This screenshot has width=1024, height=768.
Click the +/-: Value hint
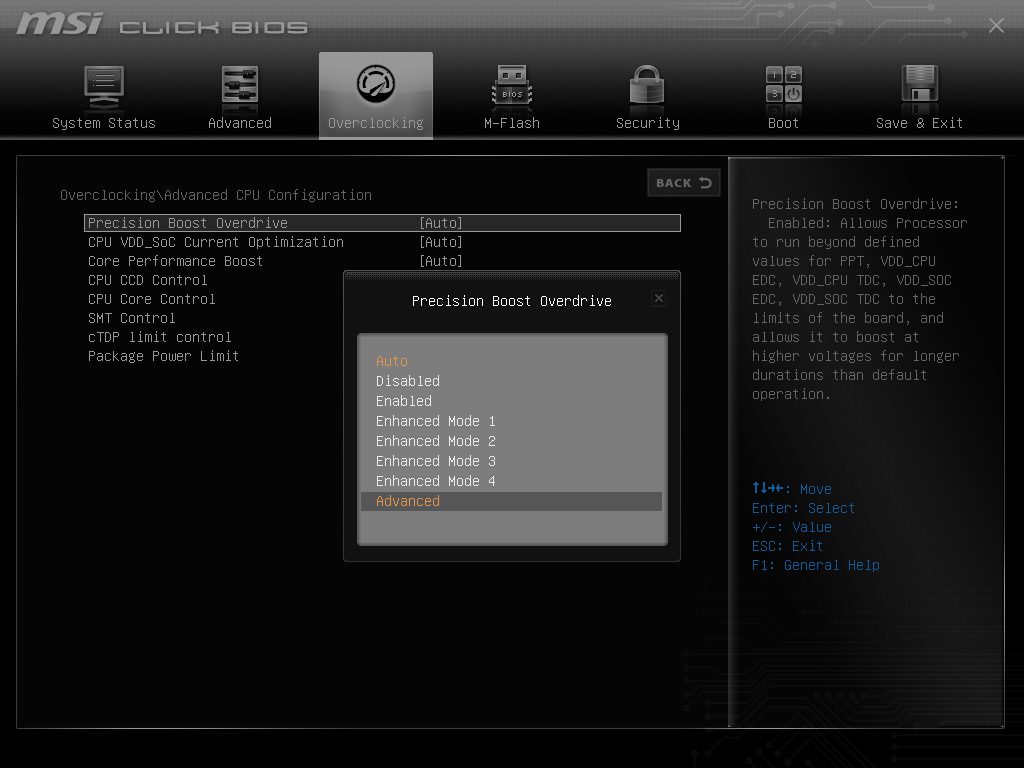tap(792, 527)
